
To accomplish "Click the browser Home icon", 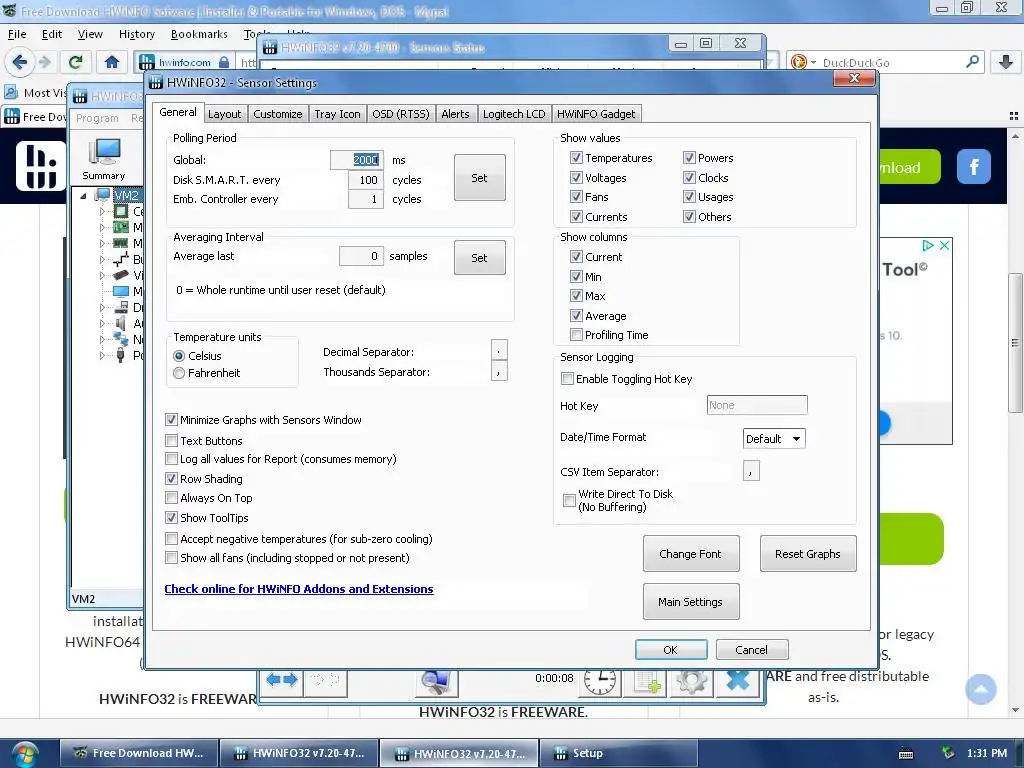I will pos(112,62).
